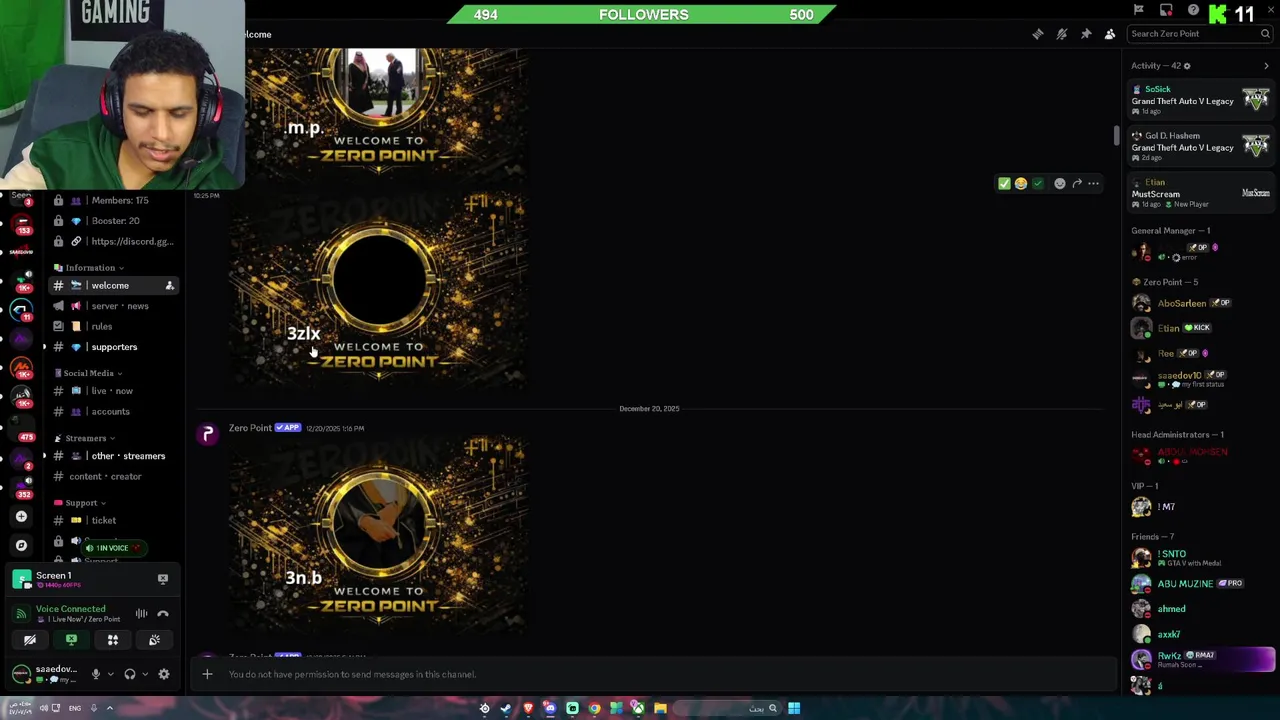Mute the microphone in user panel
The image size is (1280, 720).
coord(96,674)
